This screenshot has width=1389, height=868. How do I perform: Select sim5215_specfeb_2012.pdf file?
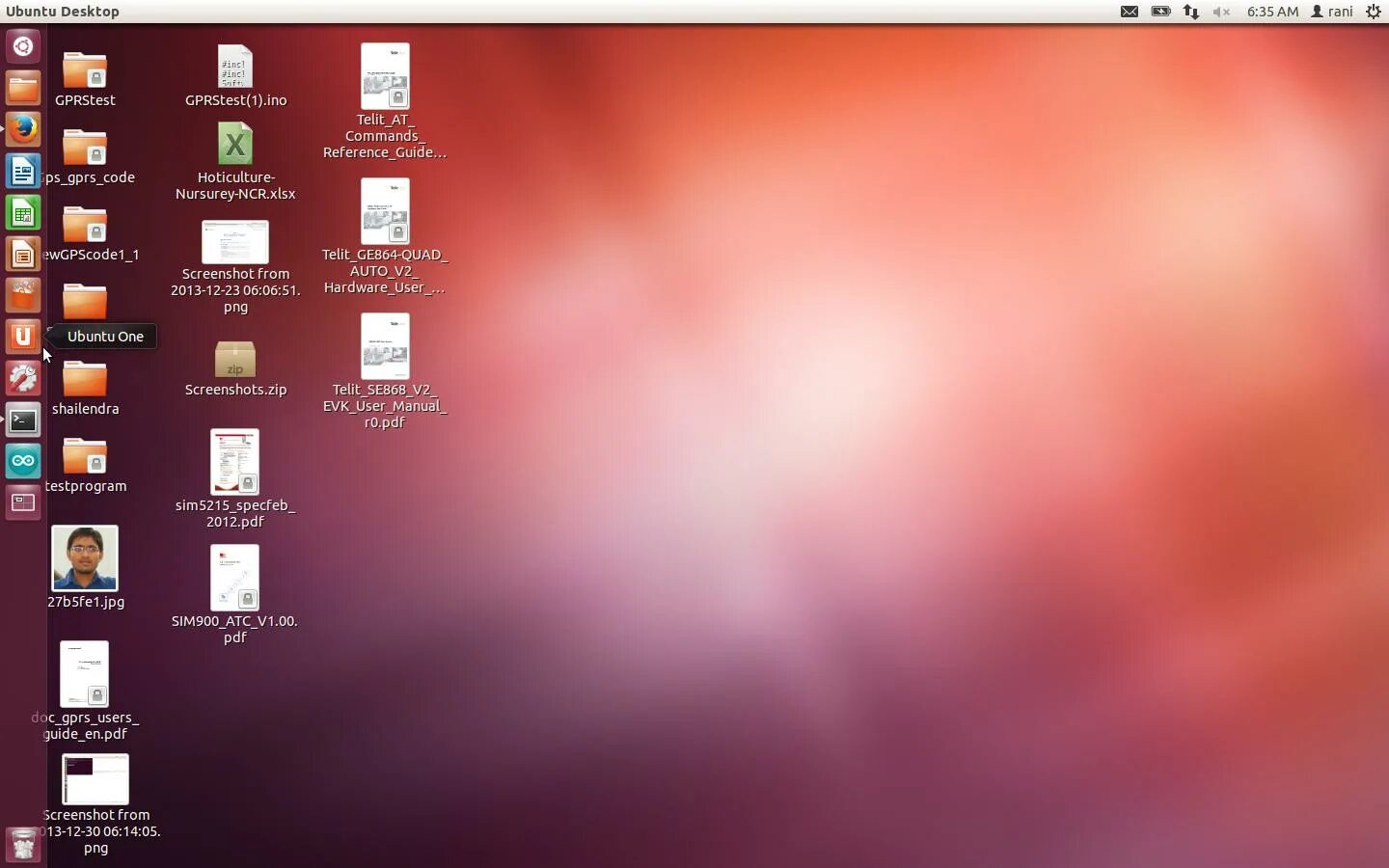(235, 478)
